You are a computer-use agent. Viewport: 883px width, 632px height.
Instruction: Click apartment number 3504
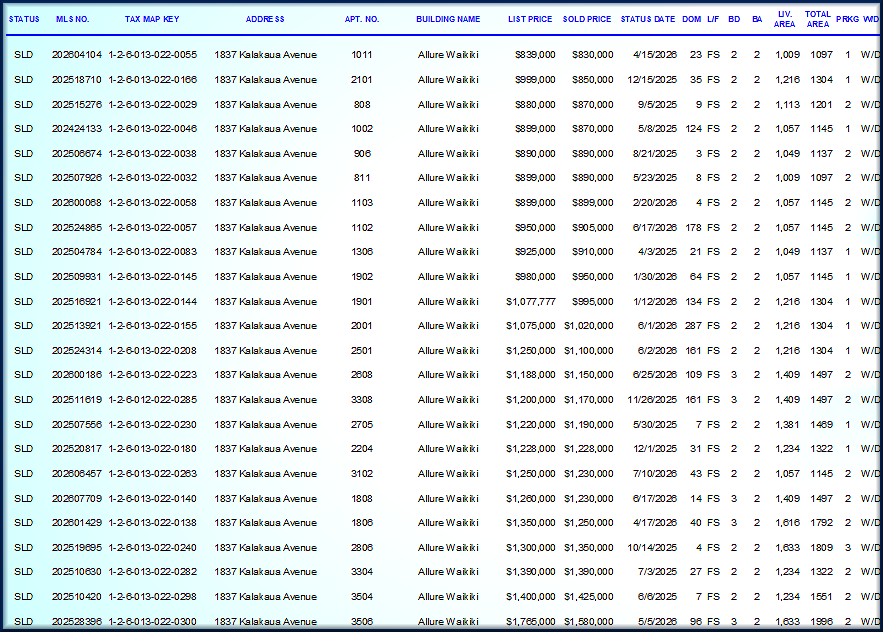pos(362,597)
